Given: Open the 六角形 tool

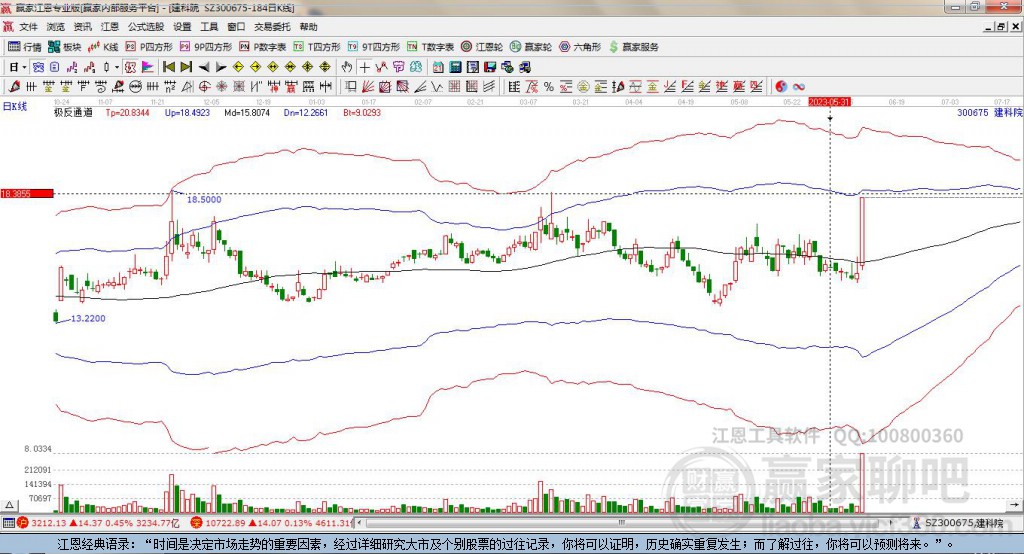Looking at the screenshot, I should pos(580,47).
